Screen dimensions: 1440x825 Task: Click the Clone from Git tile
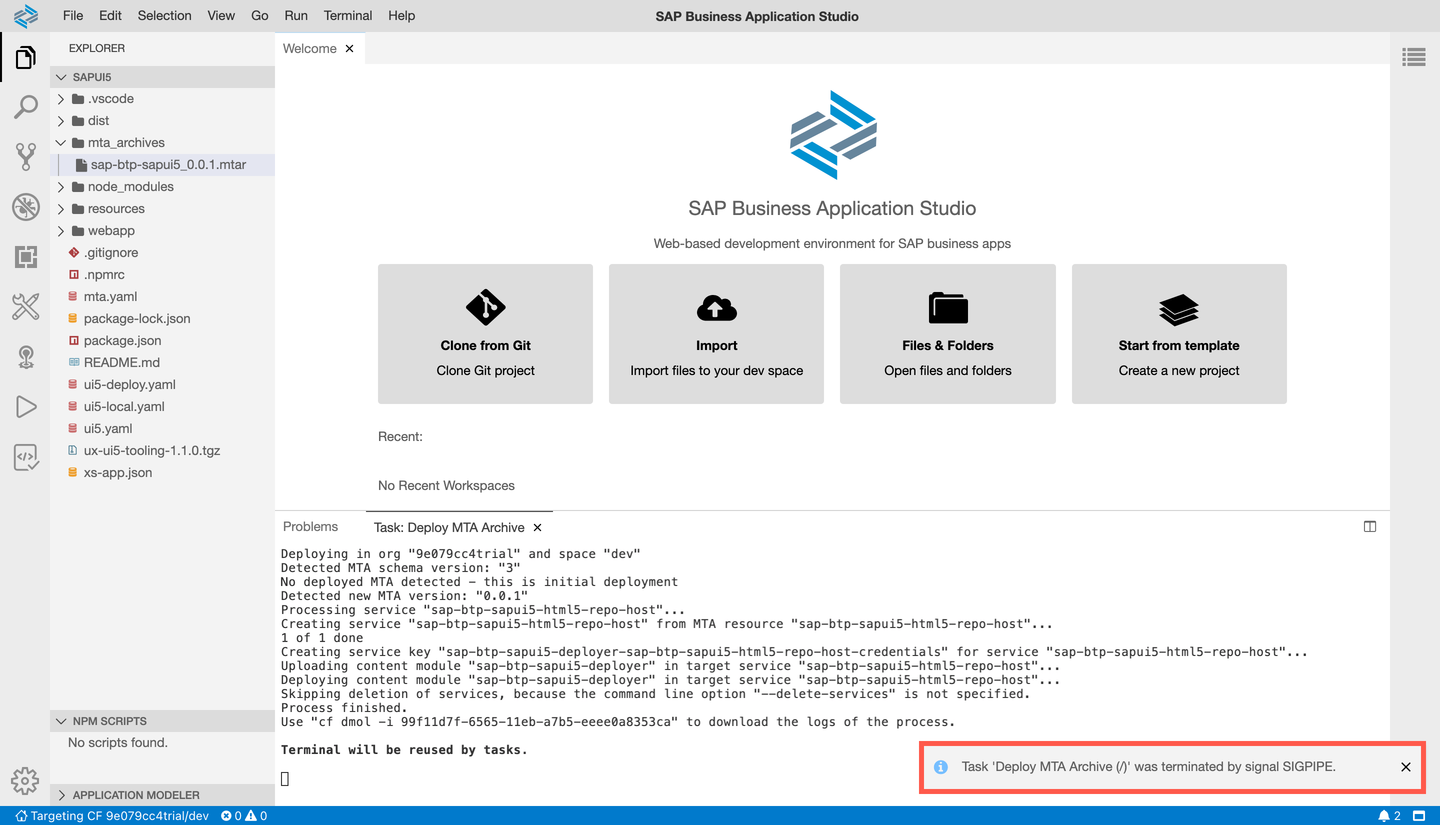[486, 334]
